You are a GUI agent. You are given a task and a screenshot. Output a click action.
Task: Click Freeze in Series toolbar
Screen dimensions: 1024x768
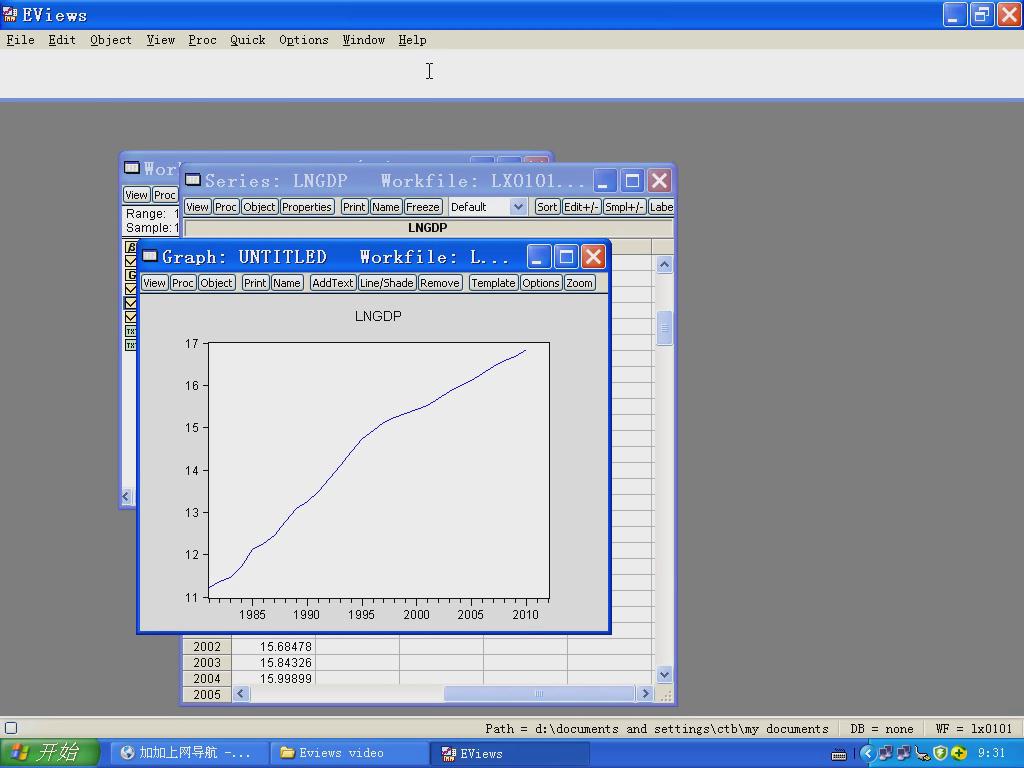423,207
